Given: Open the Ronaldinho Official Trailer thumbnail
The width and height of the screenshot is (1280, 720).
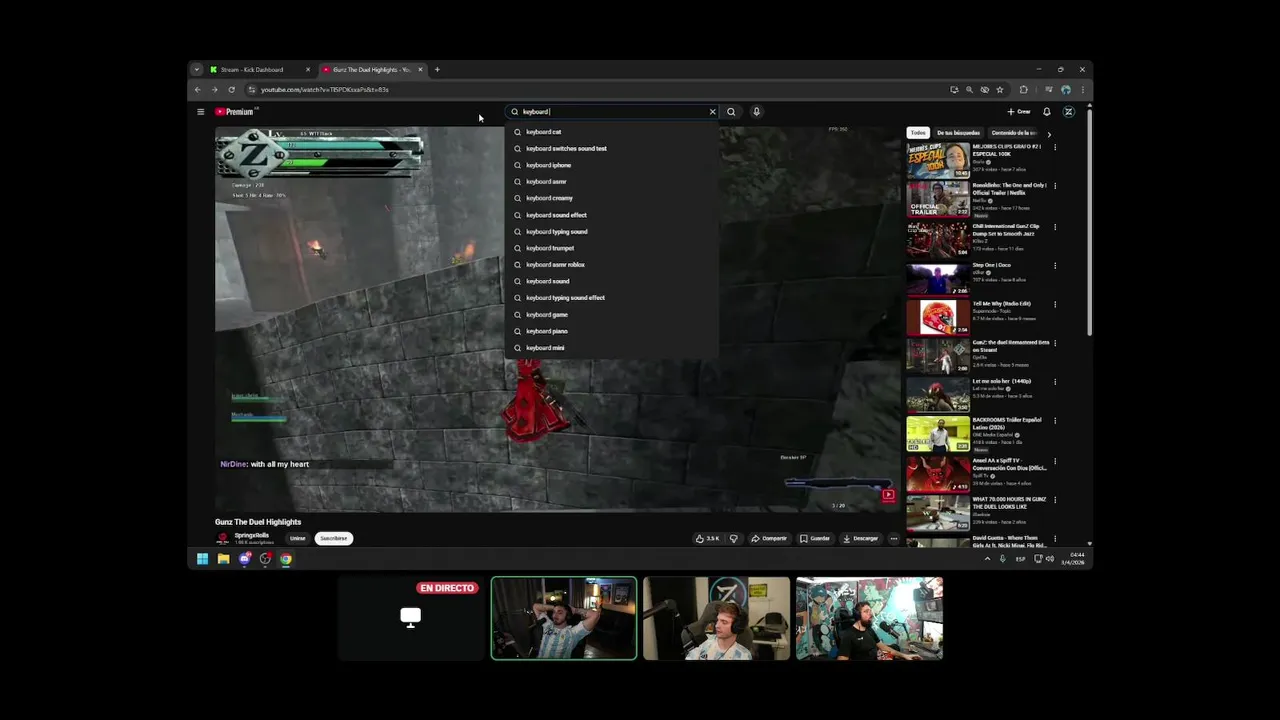Looking at the screenshot, I should click(x=938, y=199).
